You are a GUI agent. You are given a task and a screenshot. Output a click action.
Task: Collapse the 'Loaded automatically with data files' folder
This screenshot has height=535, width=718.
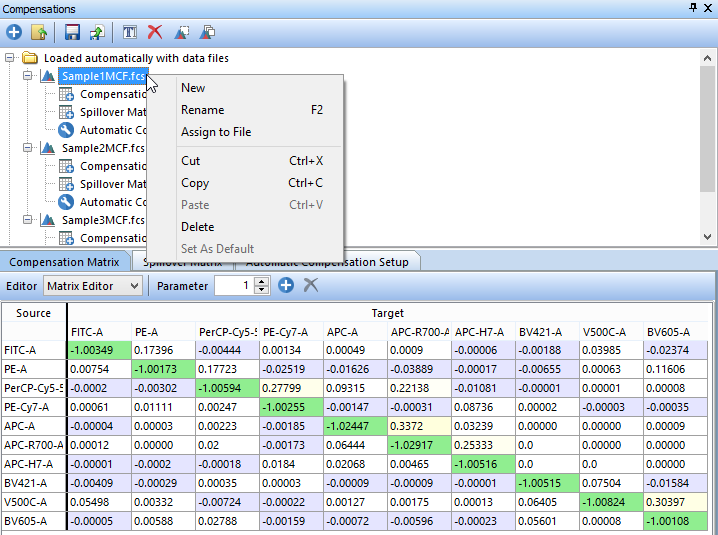coord(10,58)
